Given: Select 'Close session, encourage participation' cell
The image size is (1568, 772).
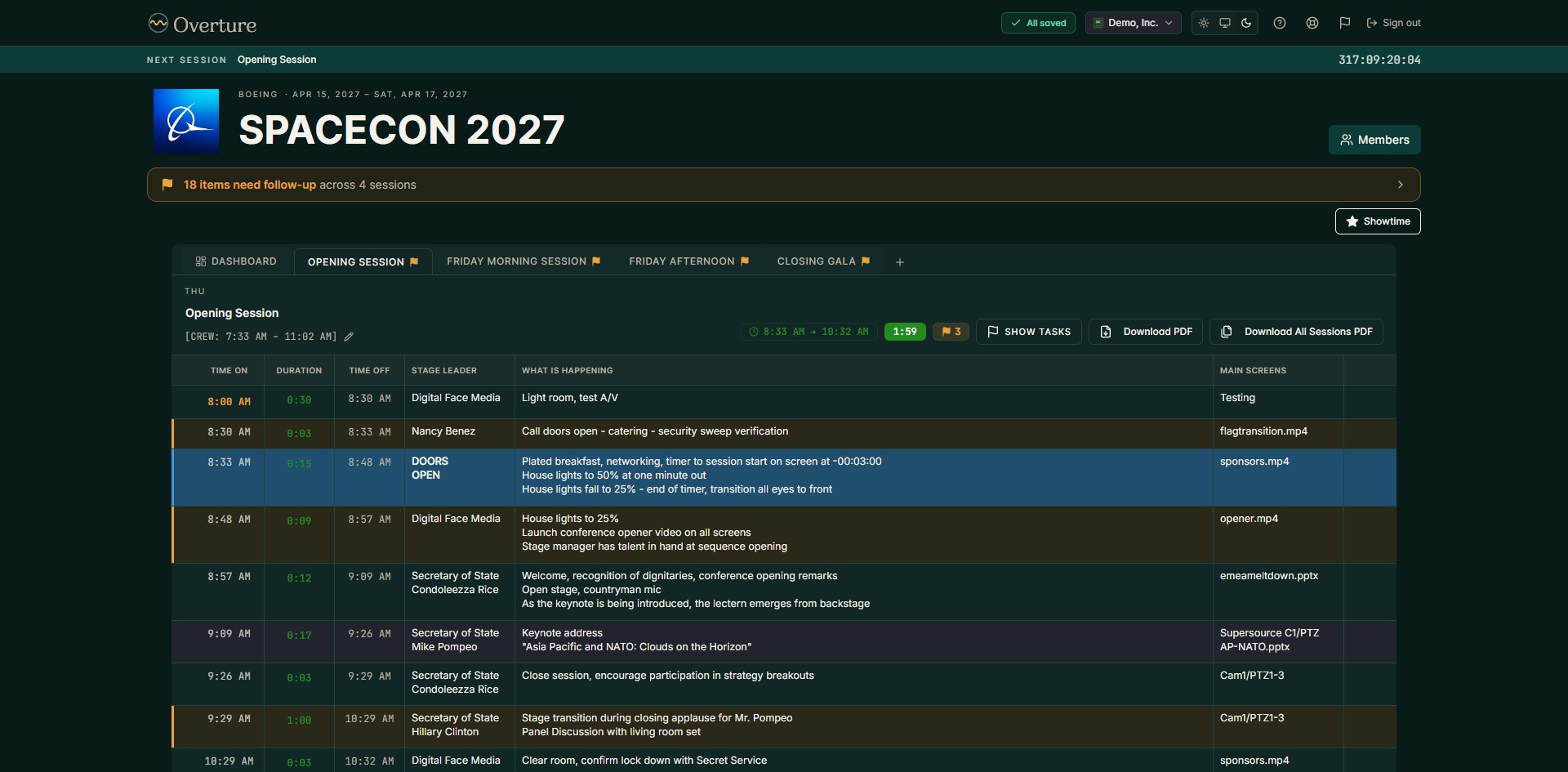Looking at the screenshot, I should [x=864, y=684].
